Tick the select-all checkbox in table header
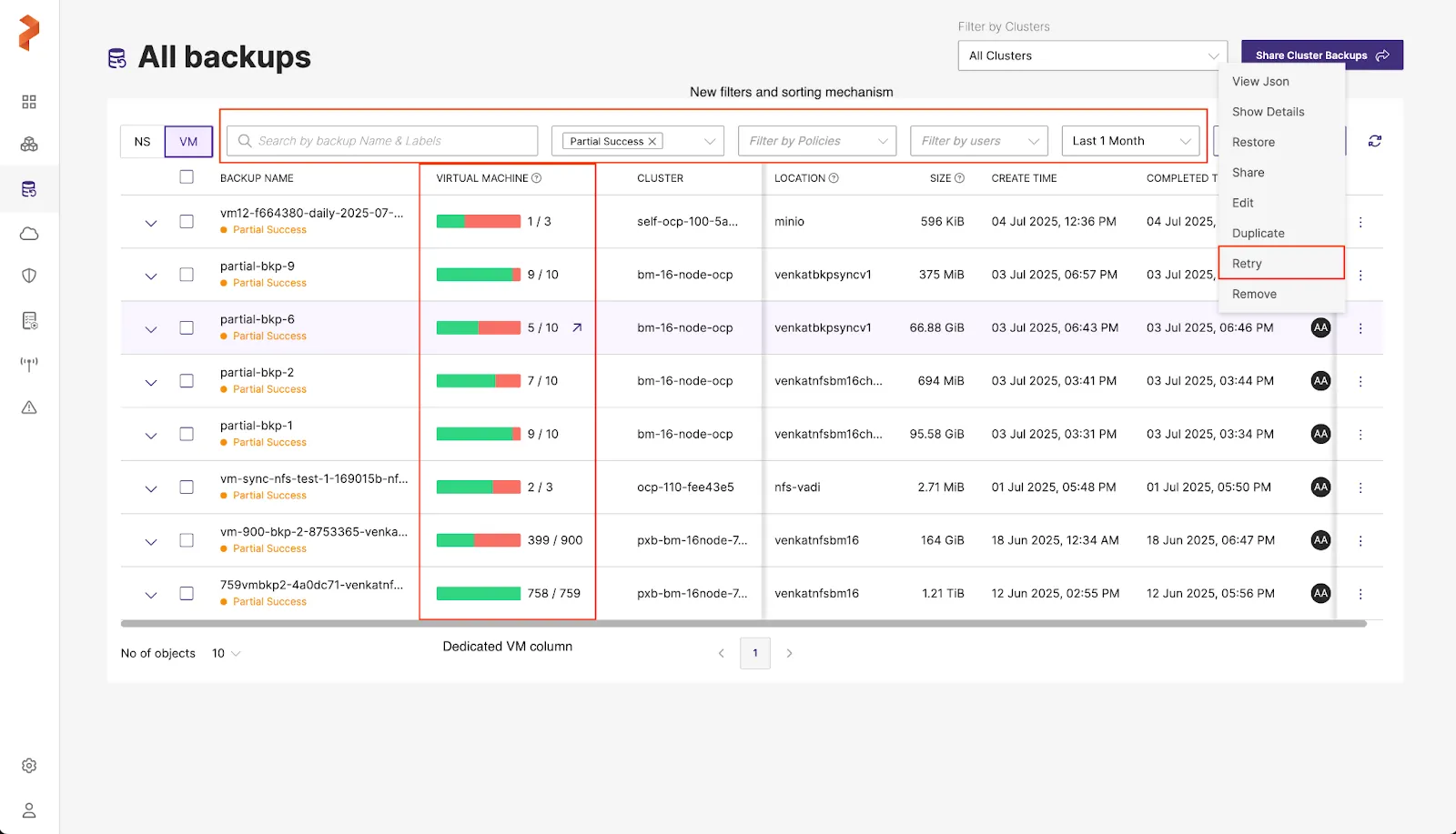The height and width of the screenshot is (834, 1456). pos(187,177)
